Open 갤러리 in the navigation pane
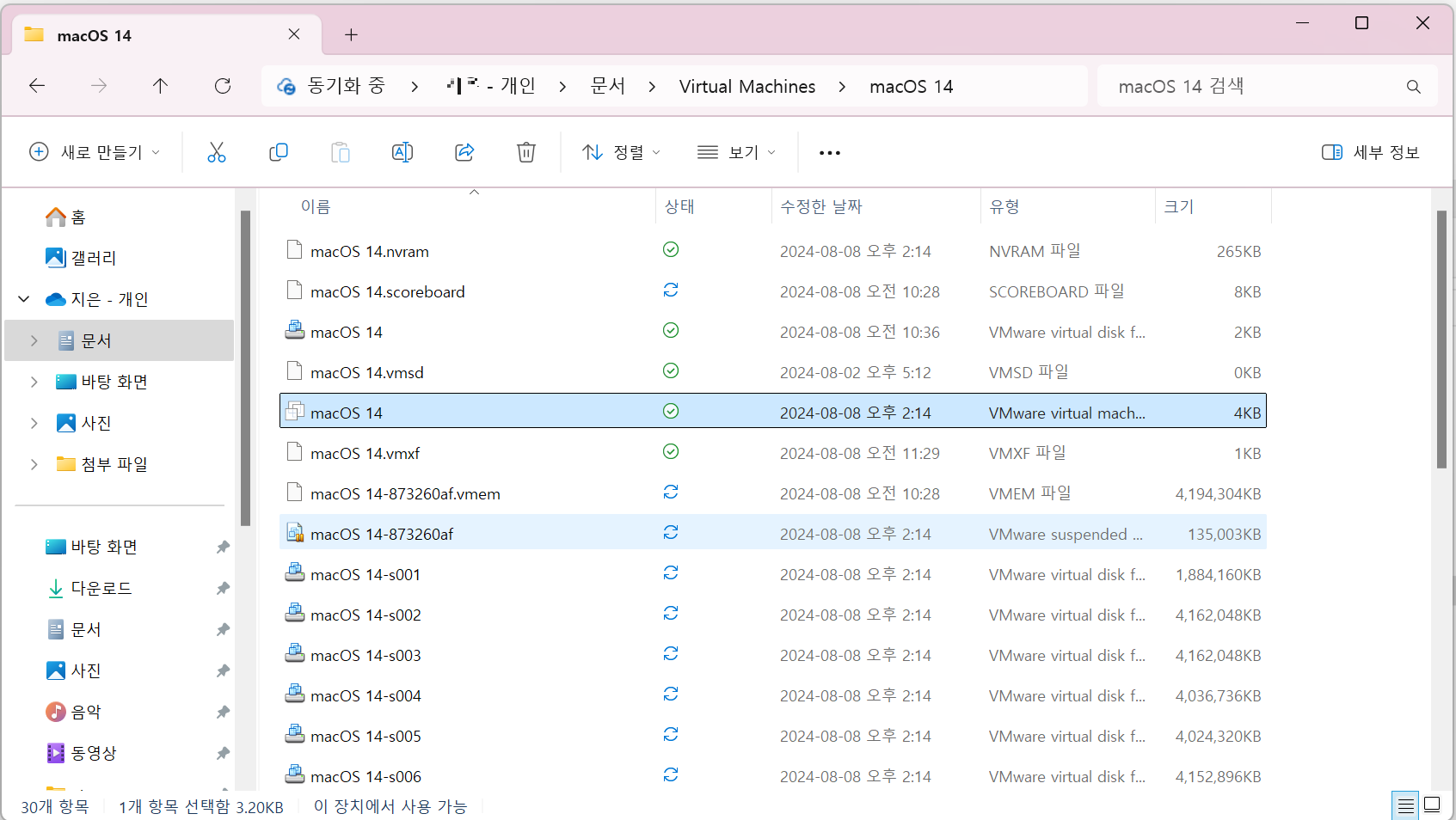 click(81, 258)
